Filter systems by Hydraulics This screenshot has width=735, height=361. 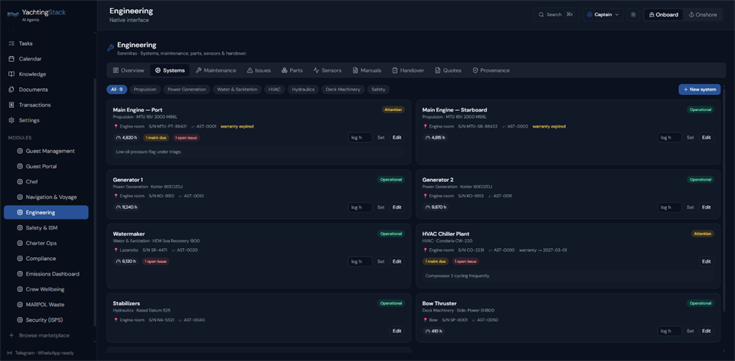[x=303, y=90]
